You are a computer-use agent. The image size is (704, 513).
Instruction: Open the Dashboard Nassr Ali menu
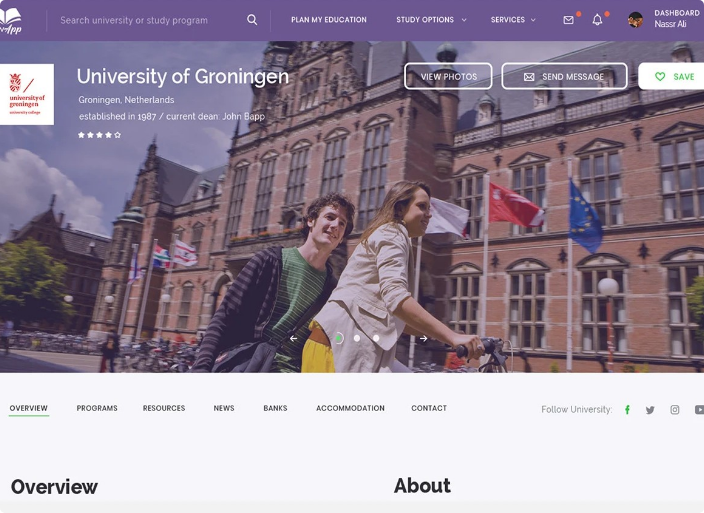coord(676,19)
